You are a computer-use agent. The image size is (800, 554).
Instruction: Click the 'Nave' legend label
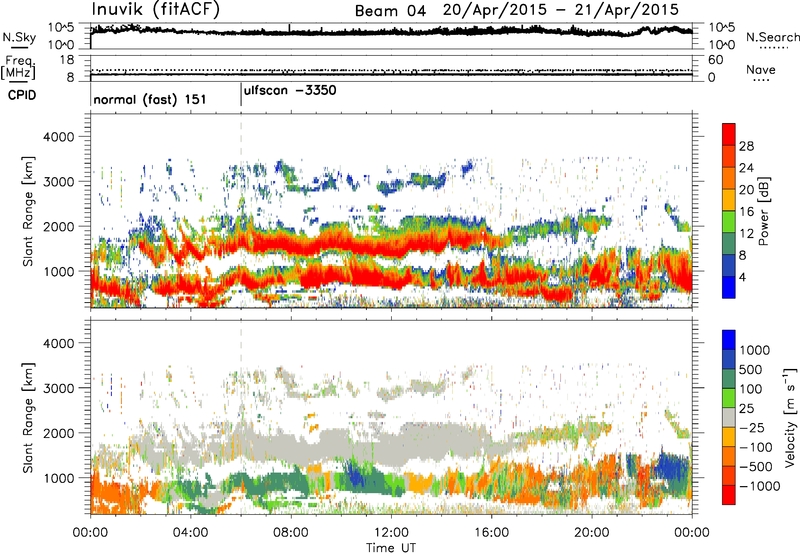coord(761,69)
